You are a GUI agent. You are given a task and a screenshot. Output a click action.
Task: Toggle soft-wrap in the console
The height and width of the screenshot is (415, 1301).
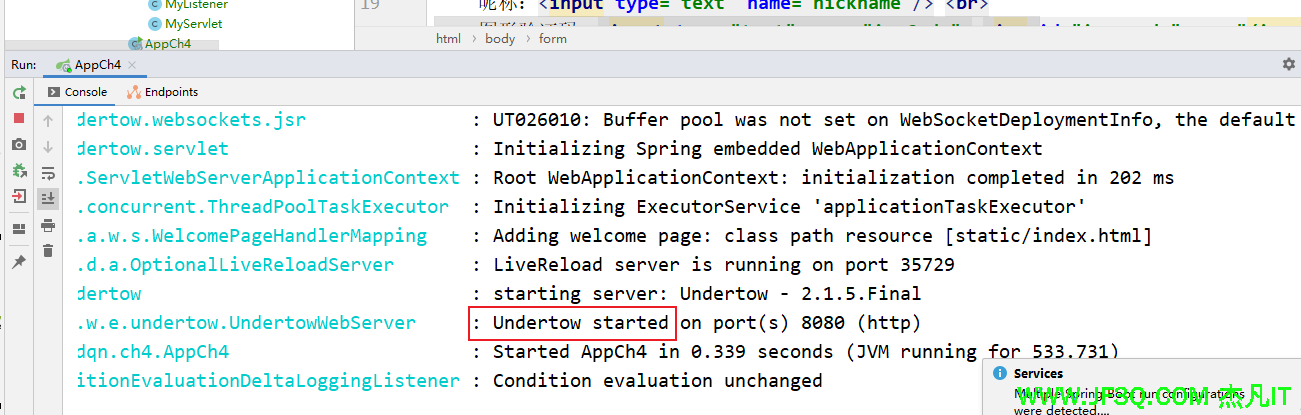(48, 173)
